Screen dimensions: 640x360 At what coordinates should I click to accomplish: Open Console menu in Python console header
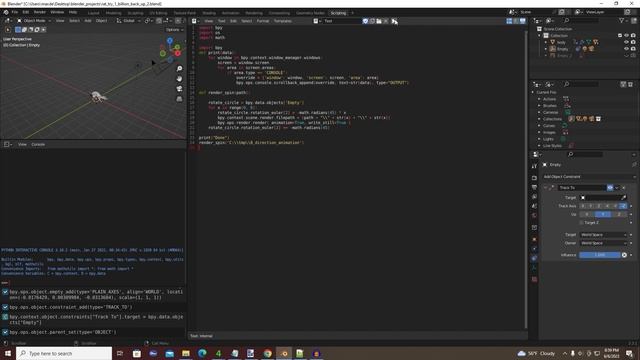(38, 144)
